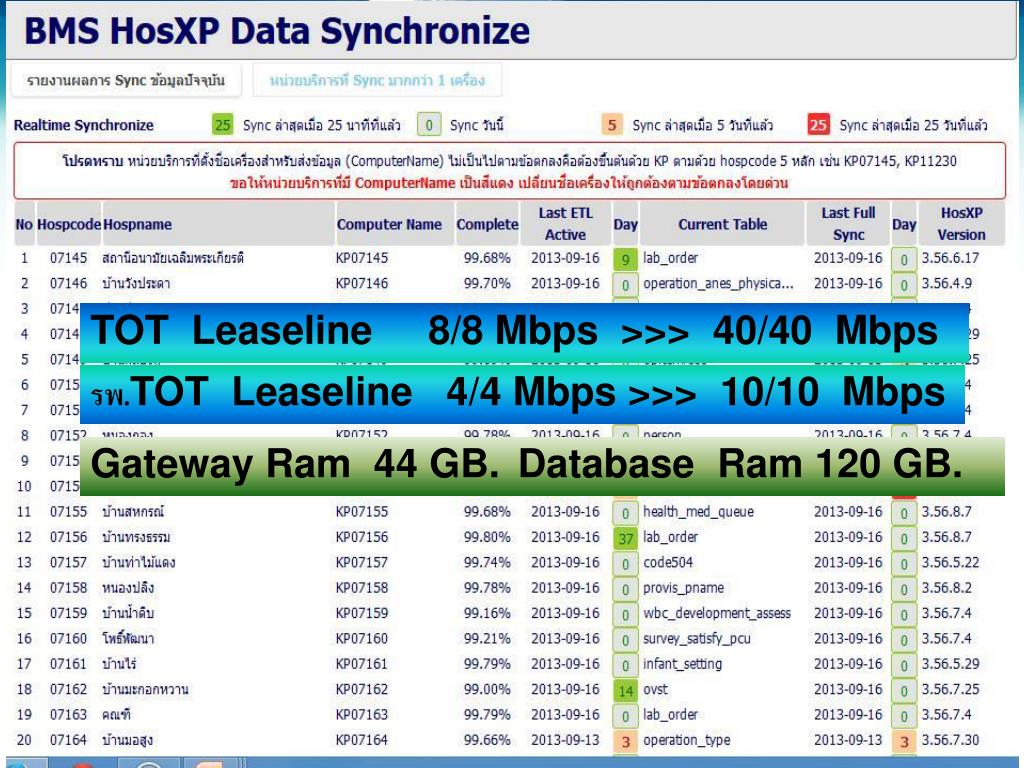Select version 3.56.8.2 cell
This screenshot has width=1024, height=768.
tap(946, 588)
